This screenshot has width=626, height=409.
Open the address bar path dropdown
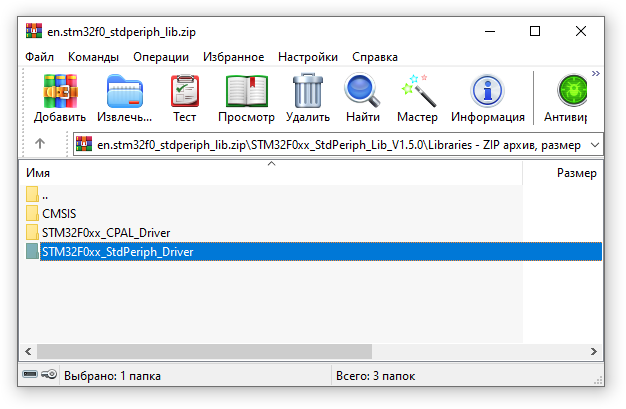[x=595, y=145]
